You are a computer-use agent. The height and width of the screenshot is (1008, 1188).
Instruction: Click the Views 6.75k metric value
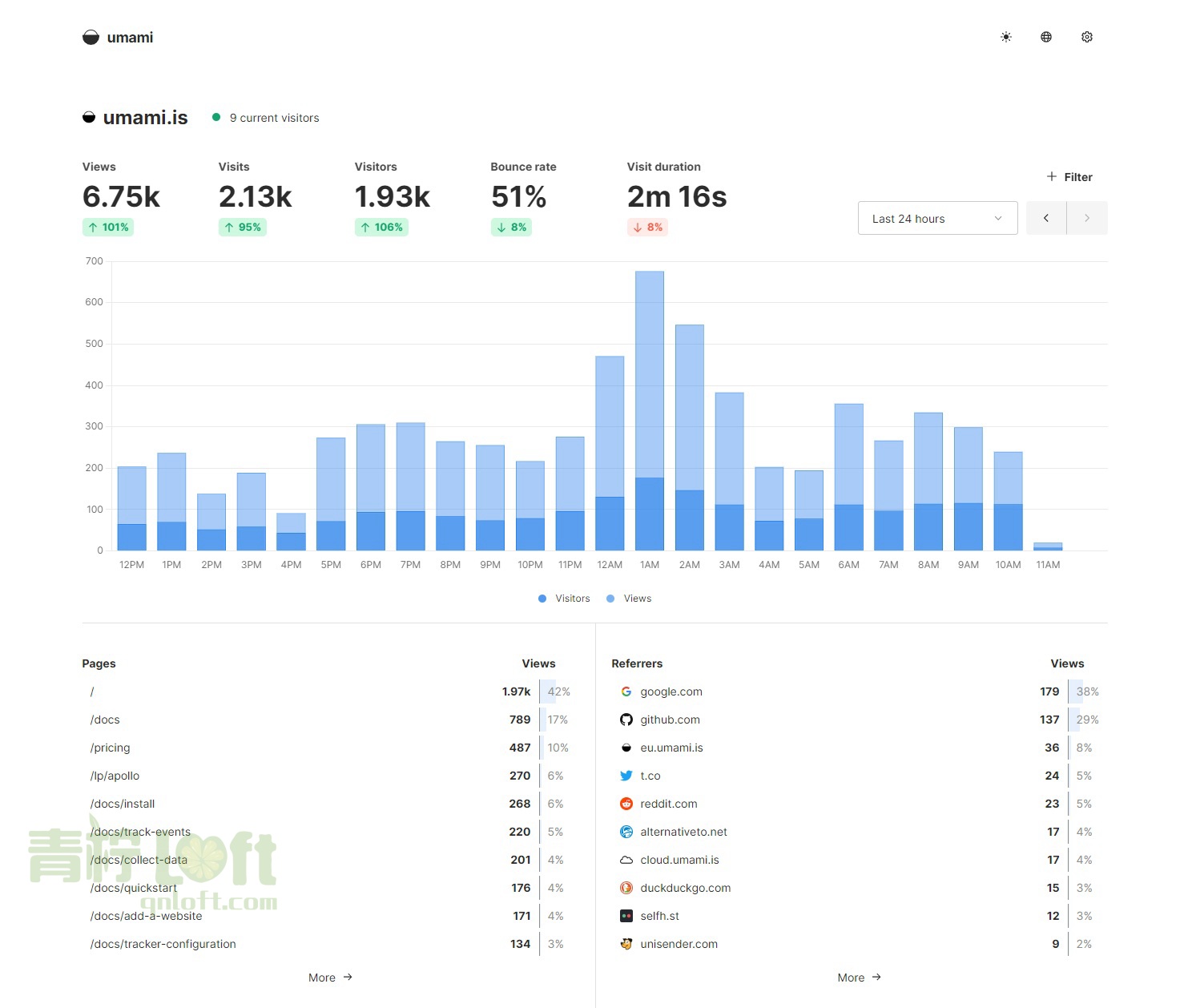[121, 196]
